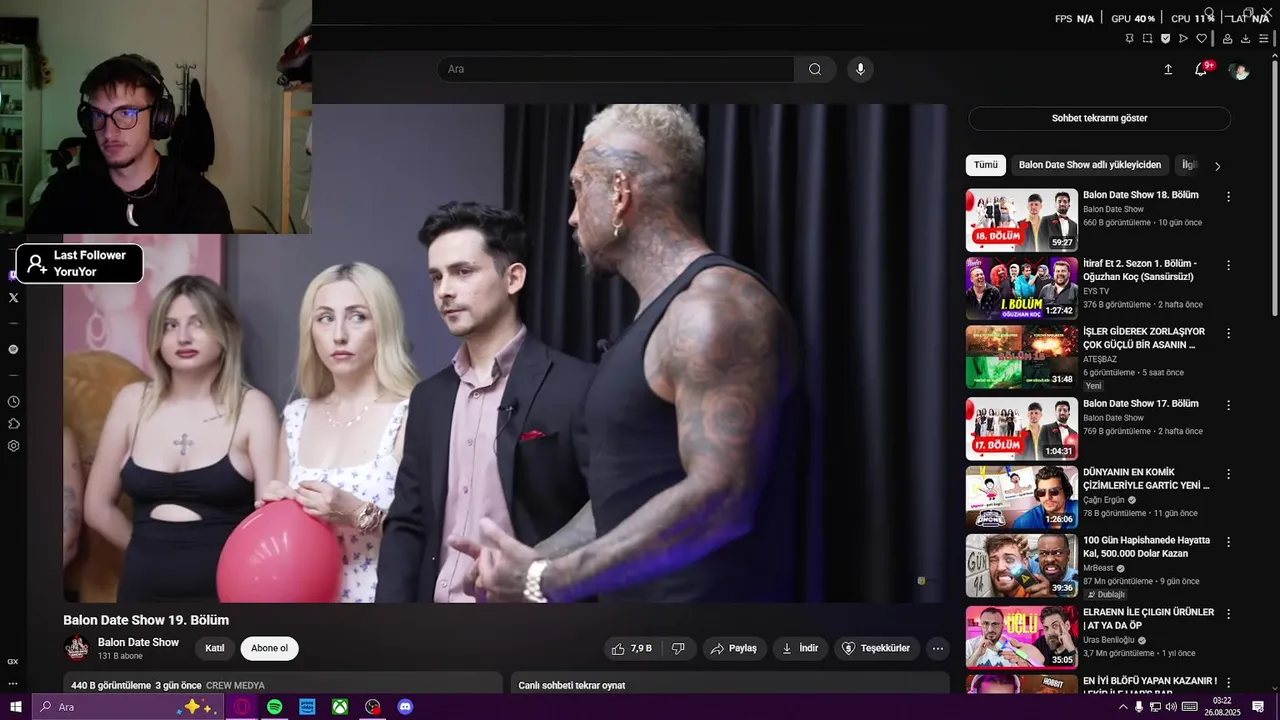Click the send/flow arrow icon in toolbar

(1183, 39)
